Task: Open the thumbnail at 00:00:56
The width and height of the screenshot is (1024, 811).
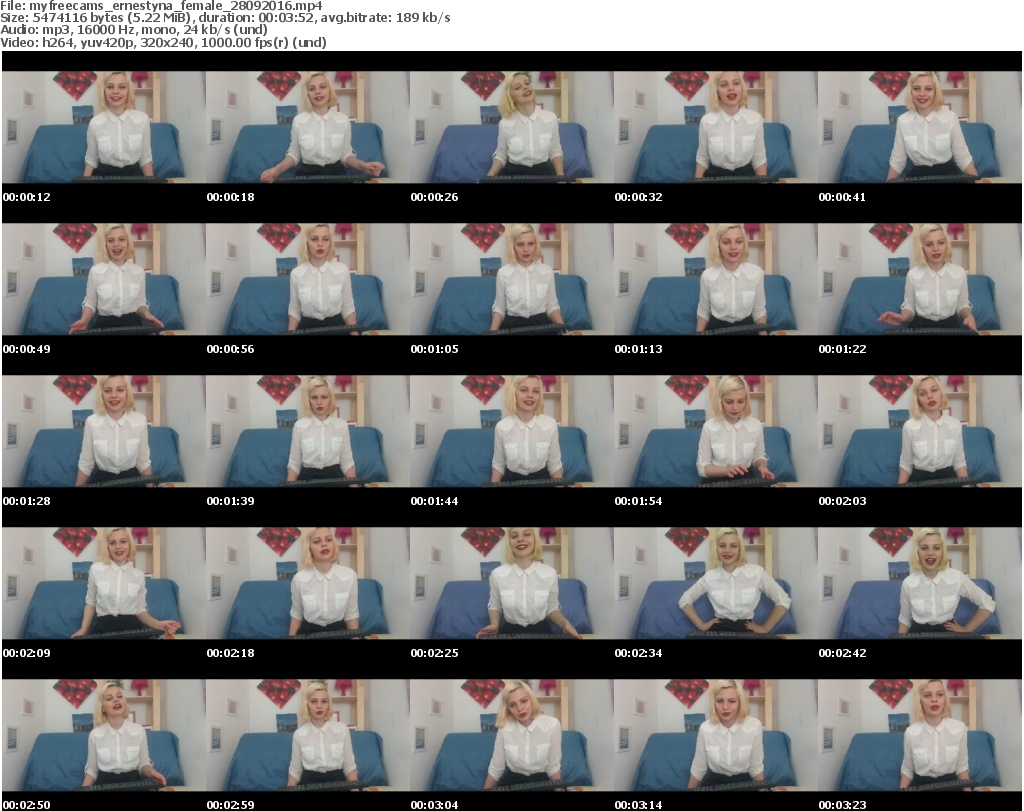Action: (308, 279)
